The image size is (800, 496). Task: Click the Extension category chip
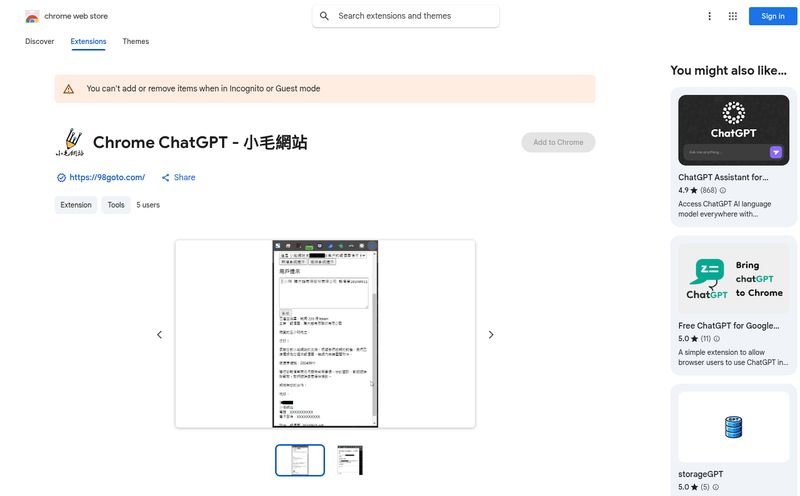pyautogui.click(x=76, y=205)
